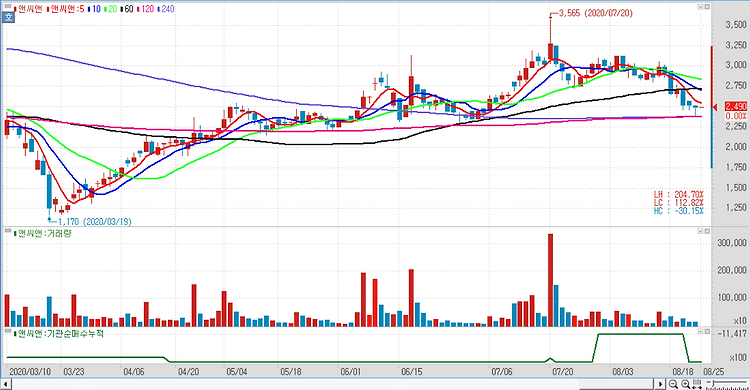Click the 3,500 price axis label
The width and height of the screenshot is (750, 390).
(736, 24)
